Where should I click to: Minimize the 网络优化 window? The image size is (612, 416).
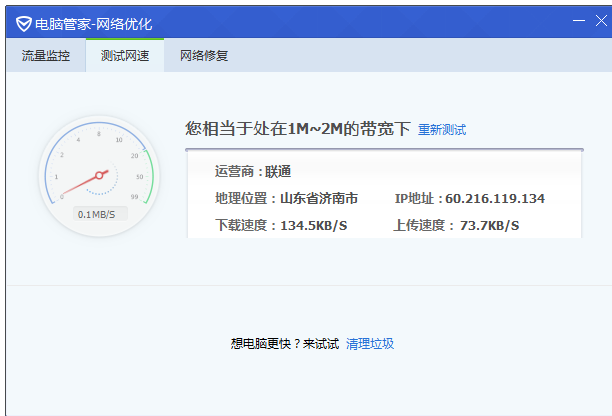click(x=579, y=21)
